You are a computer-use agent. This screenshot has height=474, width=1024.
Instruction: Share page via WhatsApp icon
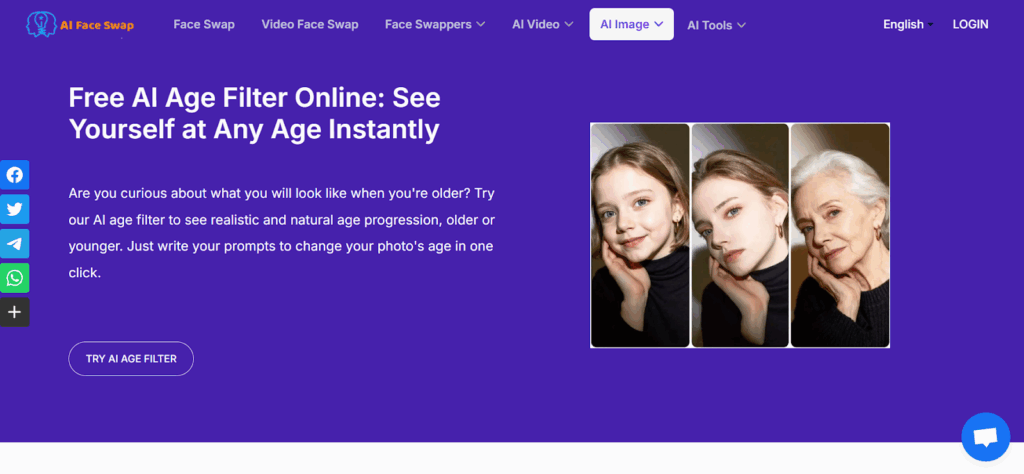(x=15, y=278)
